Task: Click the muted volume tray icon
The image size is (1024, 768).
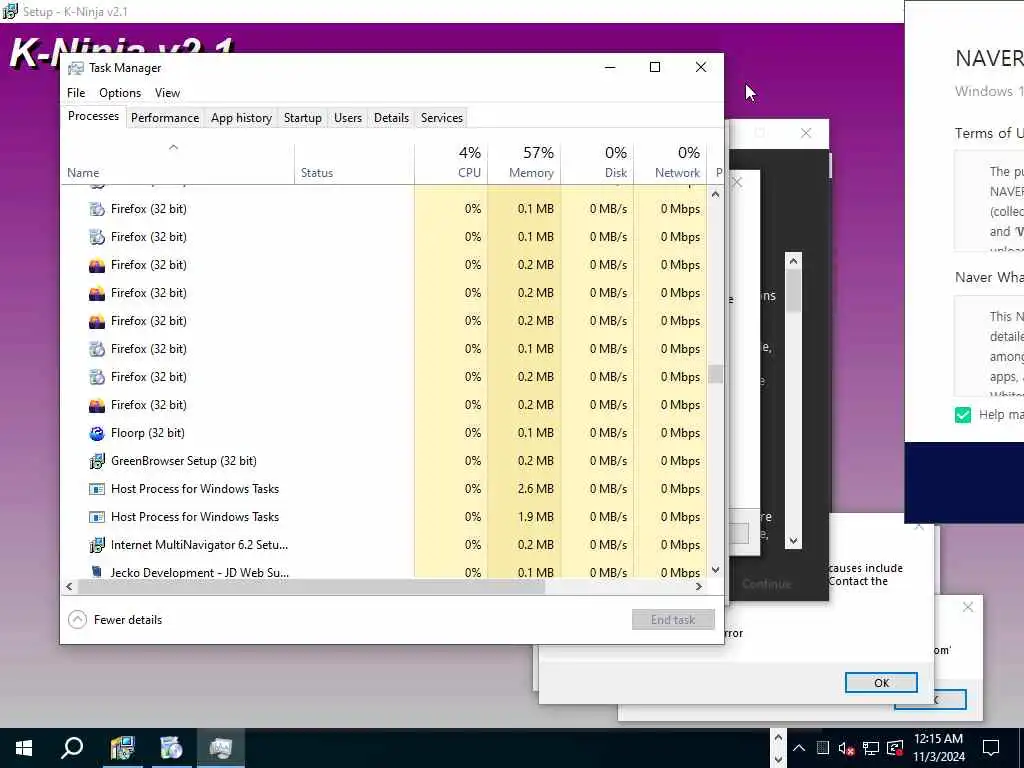Action: tap(846, 748)
